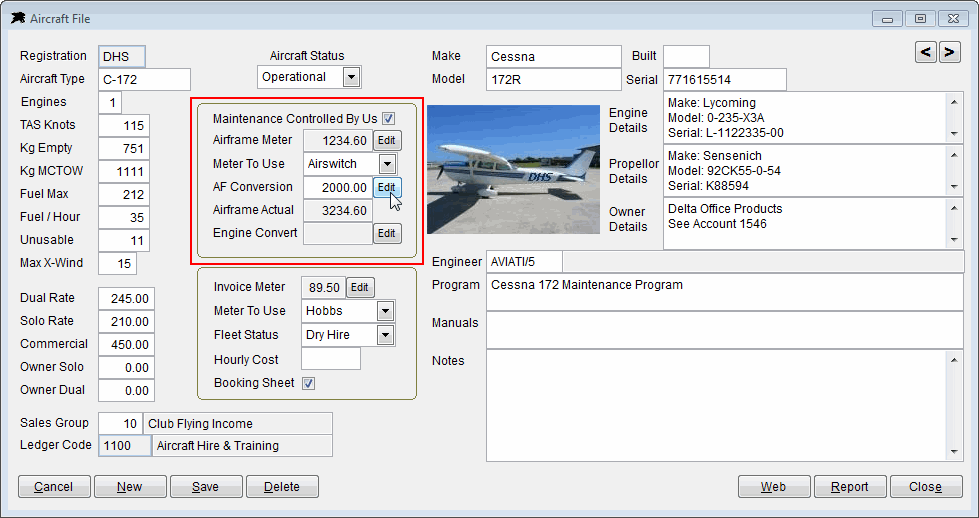This screenshot has width=979, height=518.
Task: Click the Aircraft Type field C-172
Action: tap(144, 80)
